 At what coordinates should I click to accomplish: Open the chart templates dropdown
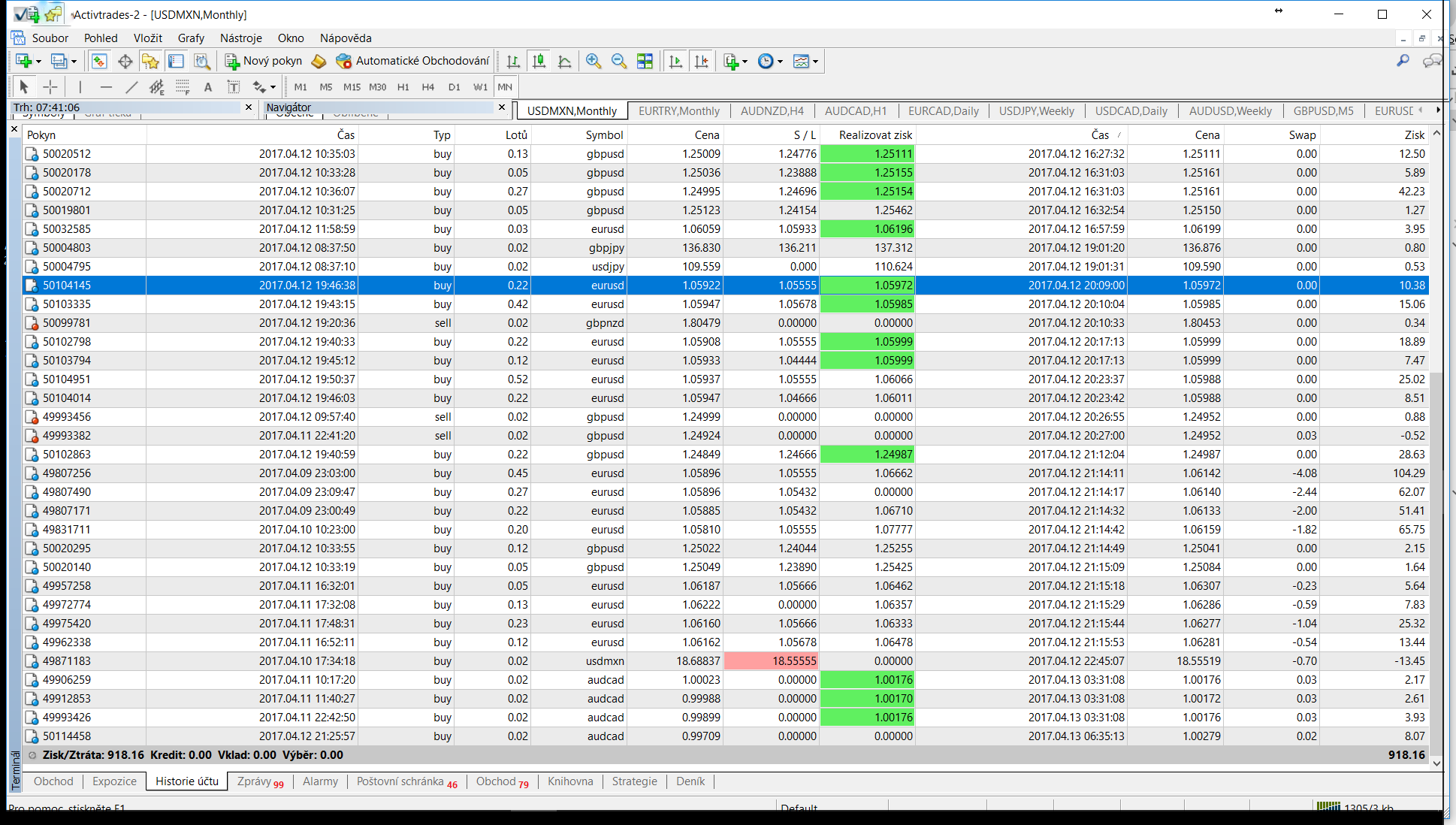tap(815, 62)
